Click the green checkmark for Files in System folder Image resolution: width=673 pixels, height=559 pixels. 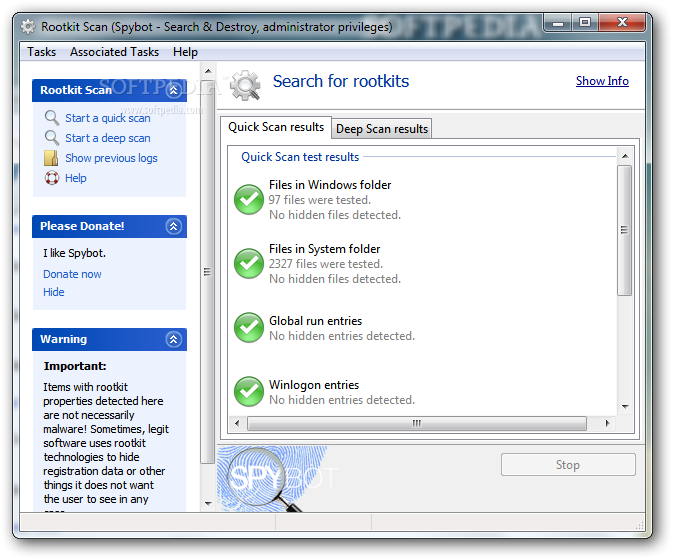pos(249,264)
